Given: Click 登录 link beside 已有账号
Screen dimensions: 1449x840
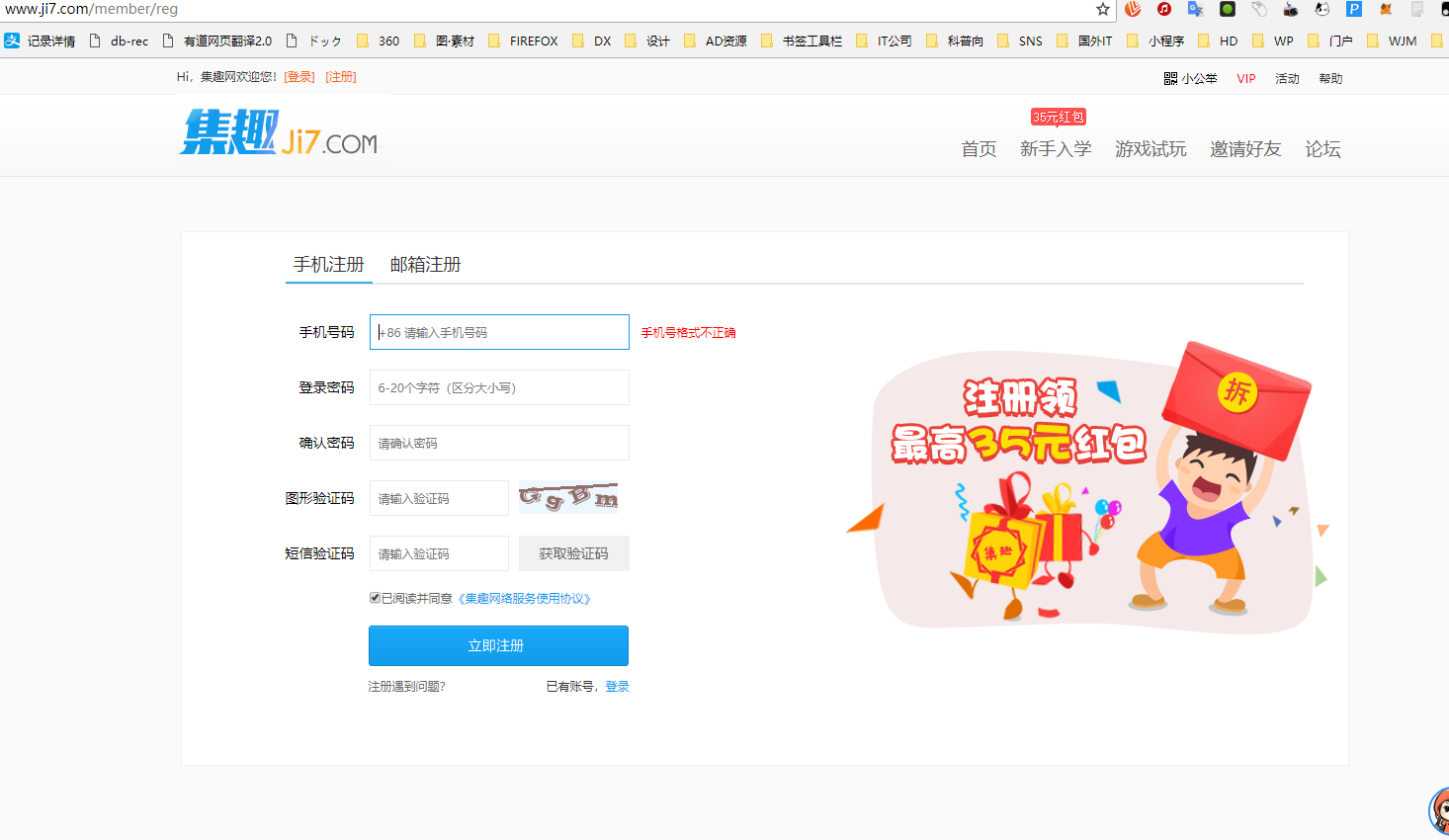Looking at the screenshot, I should pos(617,687).
